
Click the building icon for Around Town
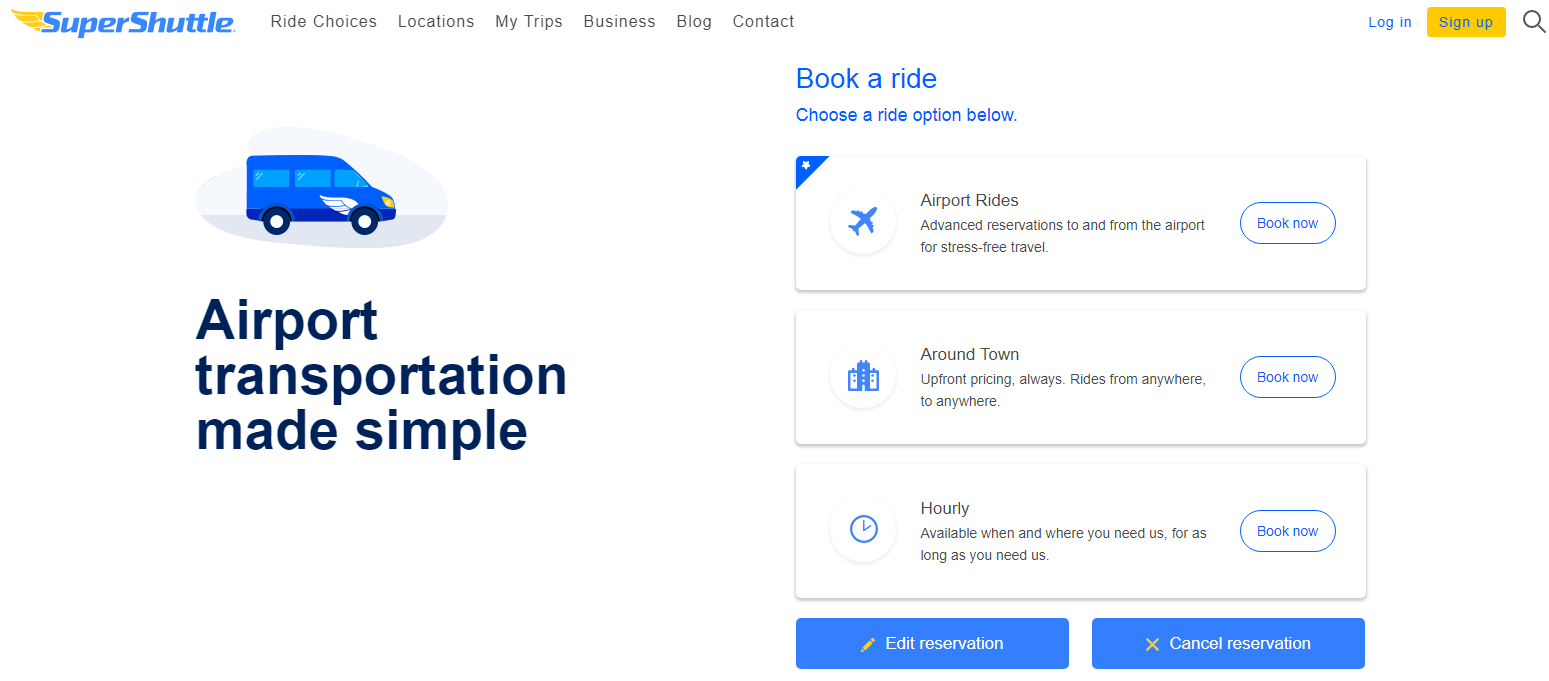[x=862, y=376]
